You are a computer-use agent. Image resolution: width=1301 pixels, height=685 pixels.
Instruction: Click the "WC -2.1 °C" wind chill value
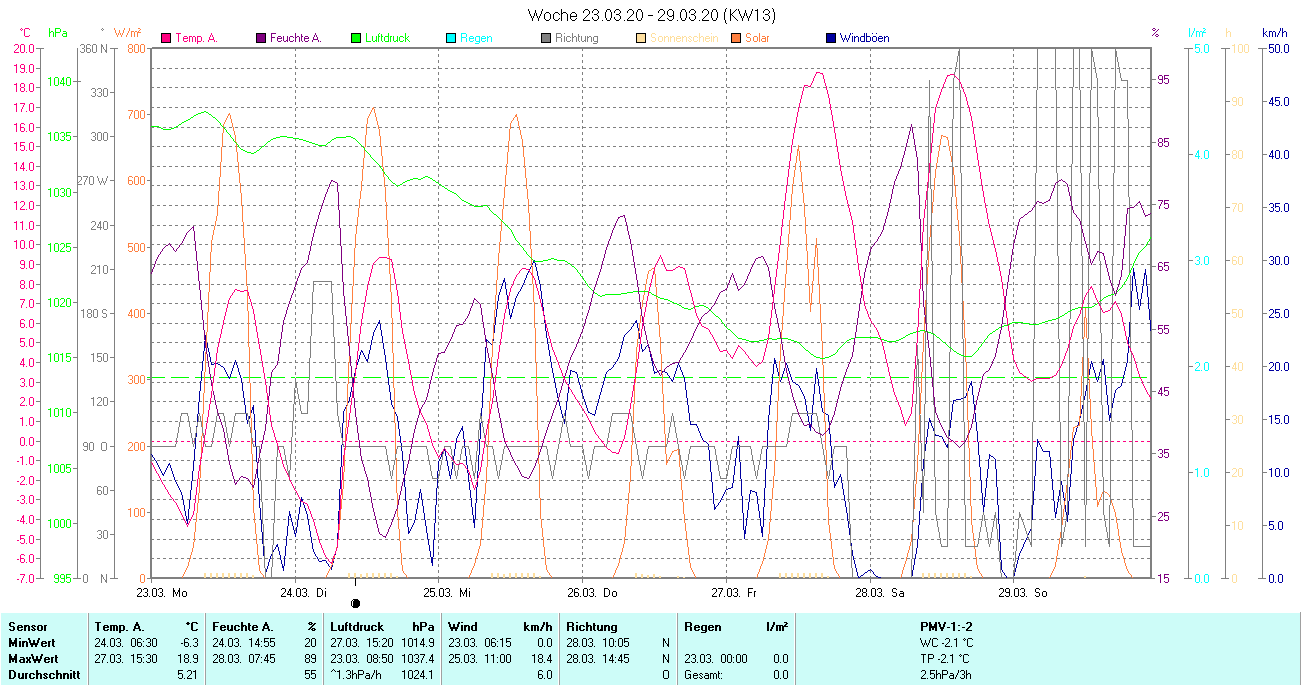(x=946, y=643)
